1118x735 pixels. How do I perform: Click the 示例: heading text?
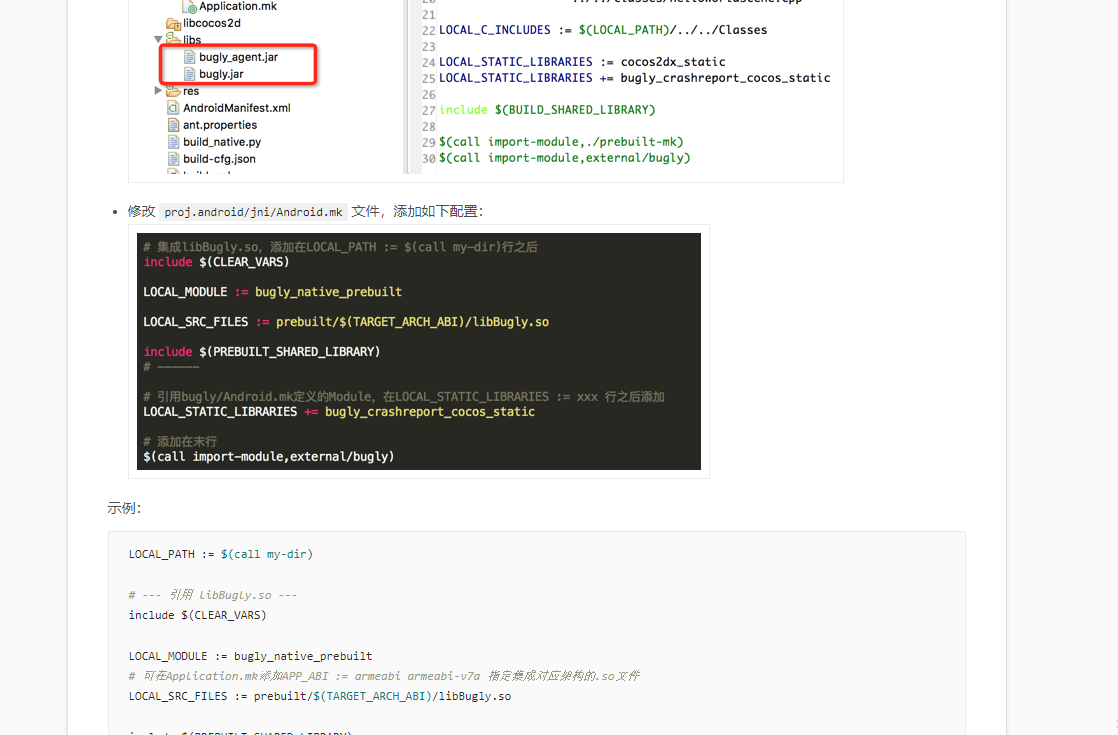[124, 508]
